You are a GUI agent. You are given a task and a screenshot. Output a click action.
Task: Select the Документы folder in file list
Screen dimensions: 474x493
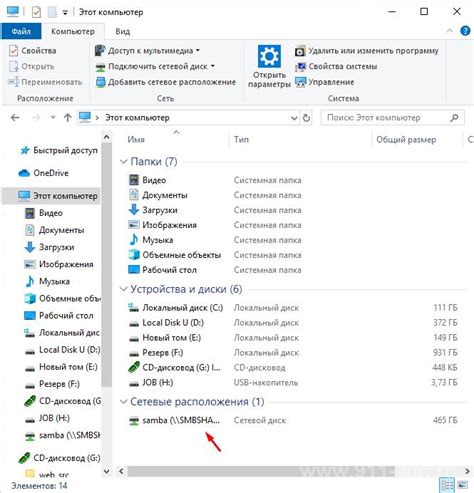pos(158,195)
